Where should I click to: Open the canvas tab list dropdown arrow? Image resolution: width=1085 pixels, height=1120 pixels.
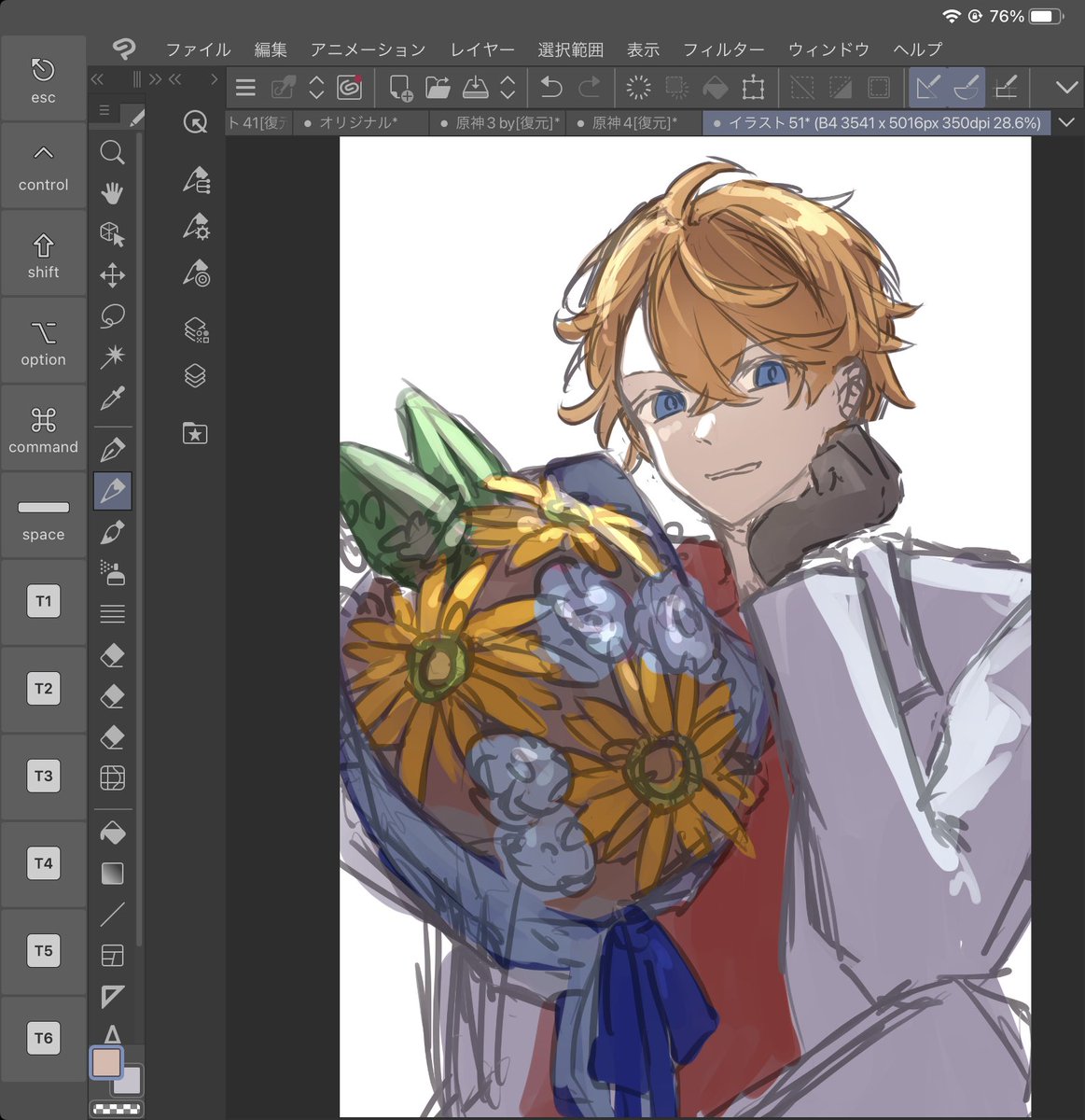click(x=1067, y=122)
